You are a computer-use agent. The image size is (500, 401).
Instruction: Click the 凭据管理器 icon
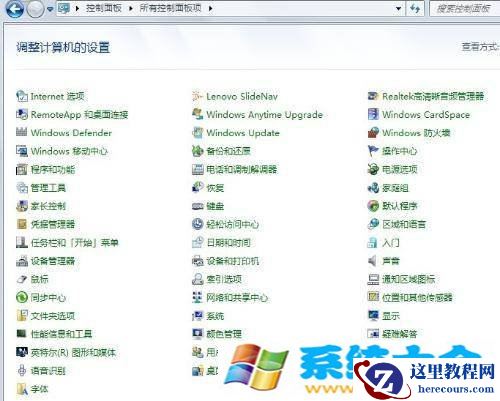[x=22, y=224]
